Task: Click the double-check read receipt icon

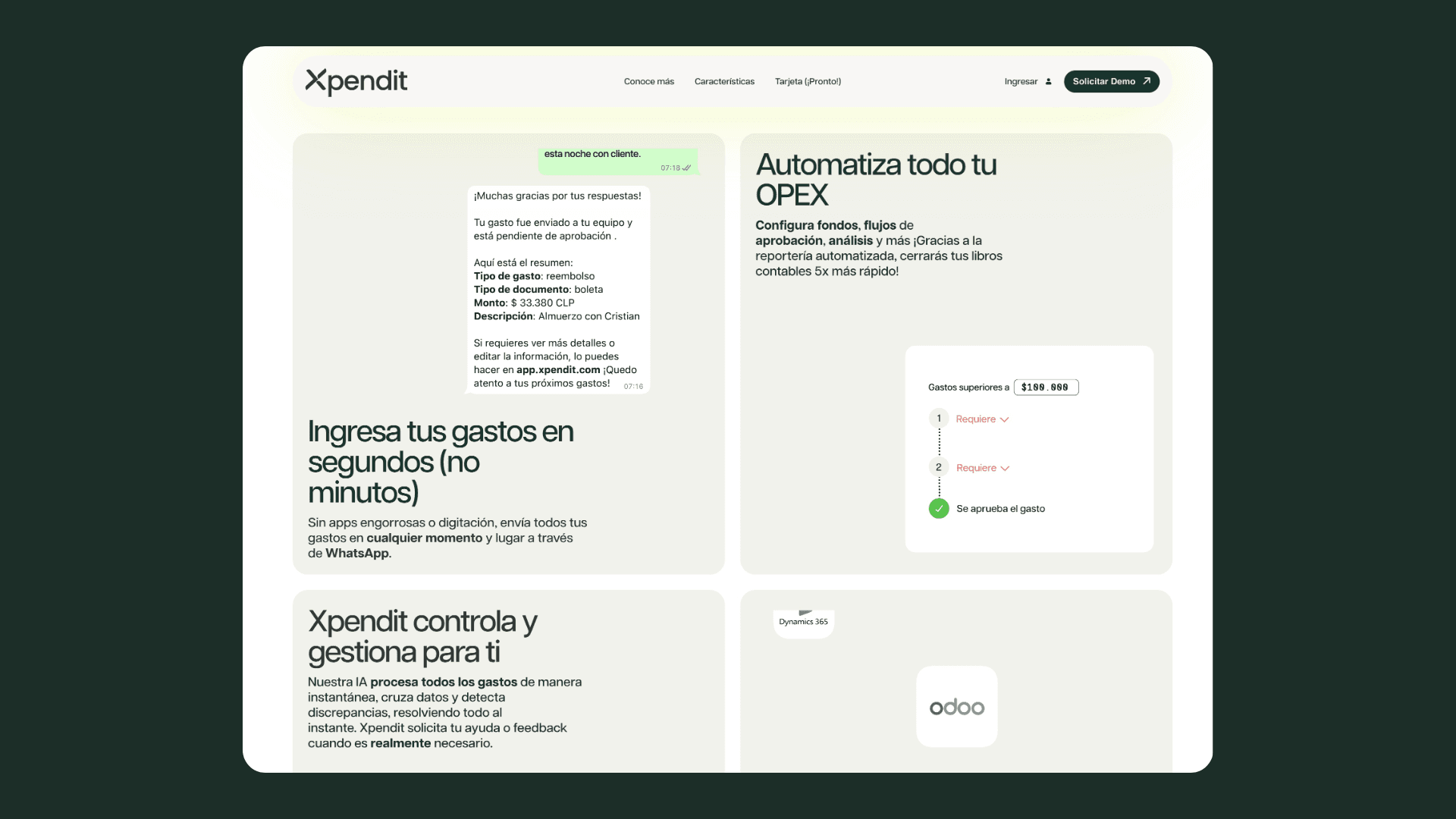Action: (686, 168)
